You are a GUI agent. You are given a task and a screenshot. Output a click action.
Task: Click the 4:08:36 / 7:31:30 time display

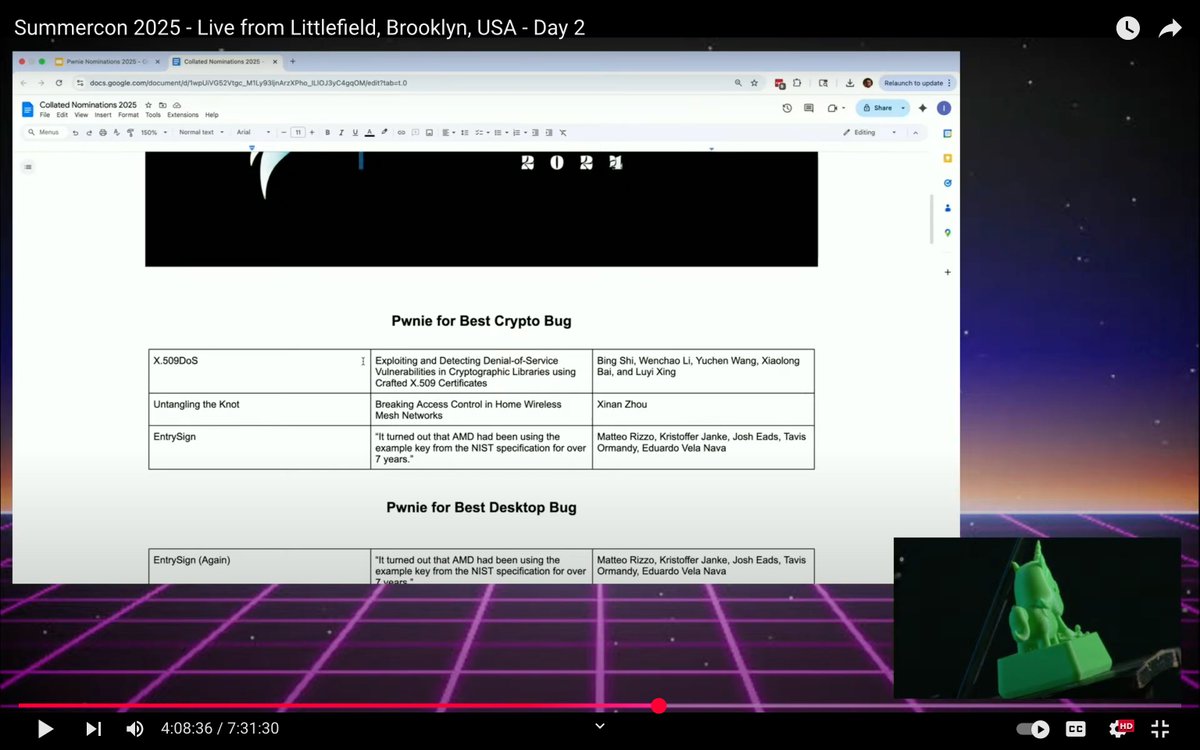tap(220, 729)
